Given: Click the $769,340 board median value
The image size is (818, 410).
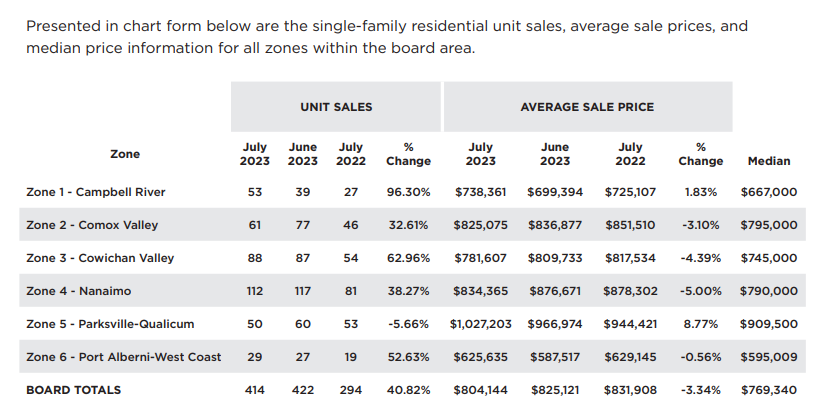Looking at the screenshot, I should (x=769, y=390).
